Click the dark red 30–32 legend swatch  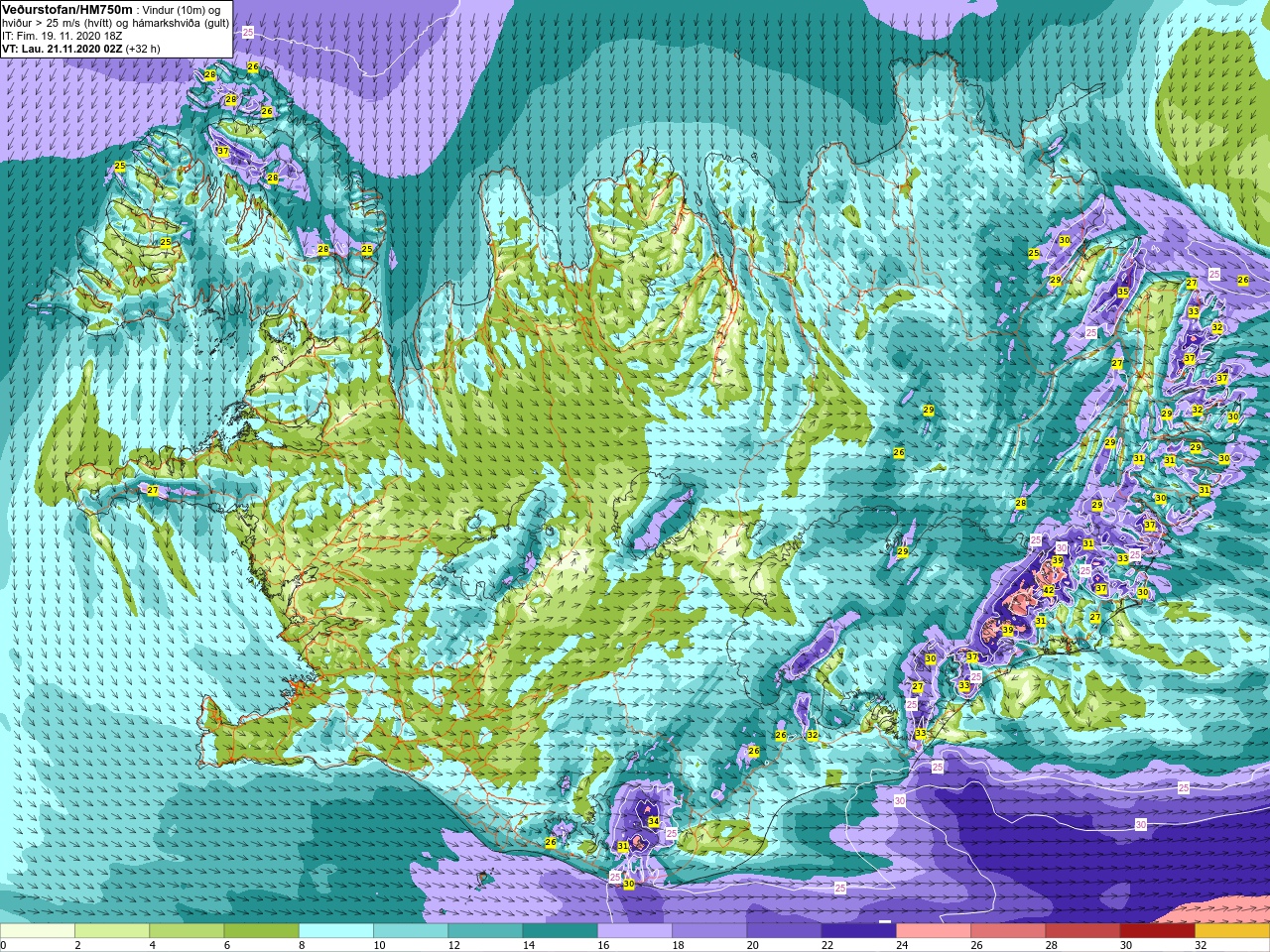point(1157,931)
